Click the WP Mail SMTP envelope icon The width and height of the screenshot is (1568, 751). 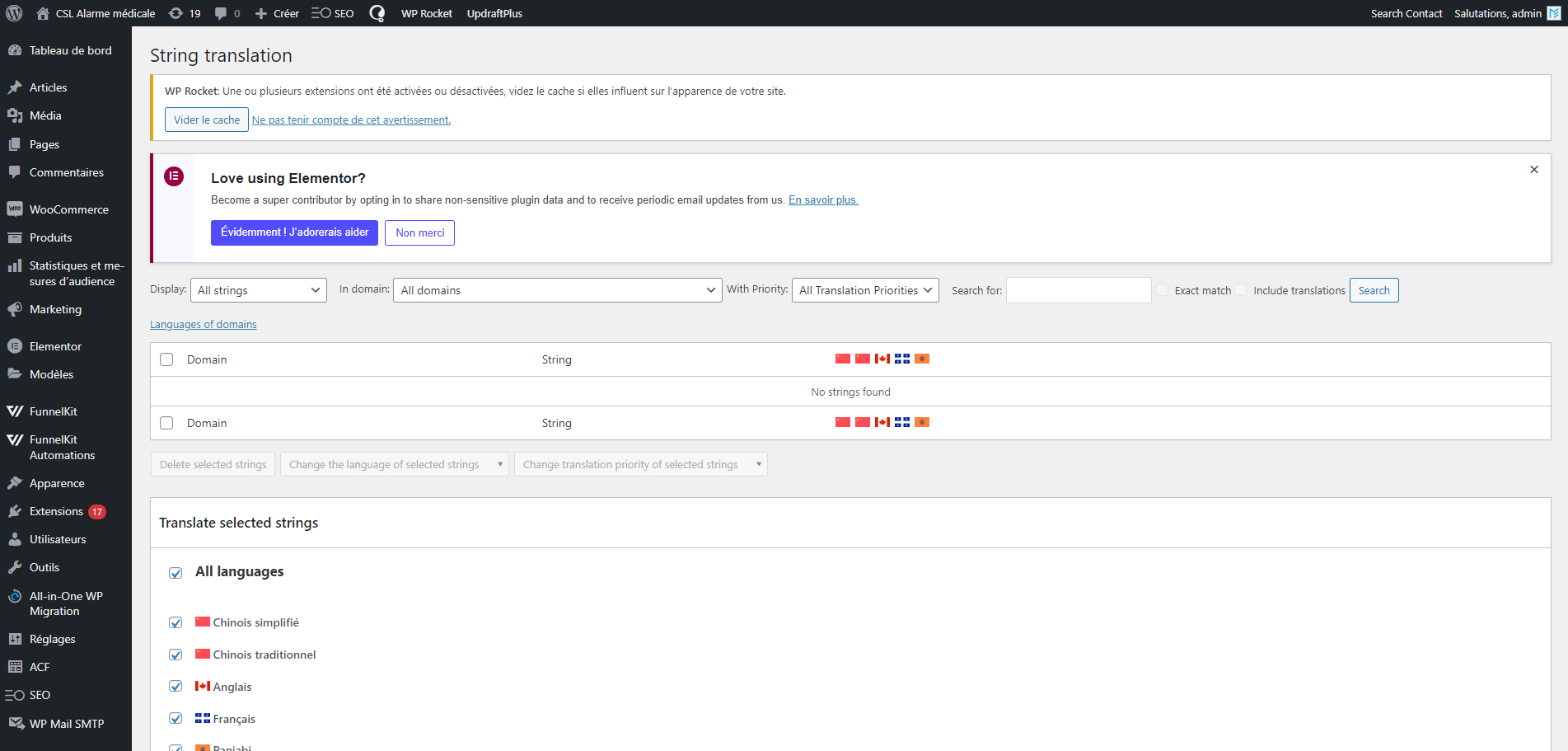pos(15,724)
